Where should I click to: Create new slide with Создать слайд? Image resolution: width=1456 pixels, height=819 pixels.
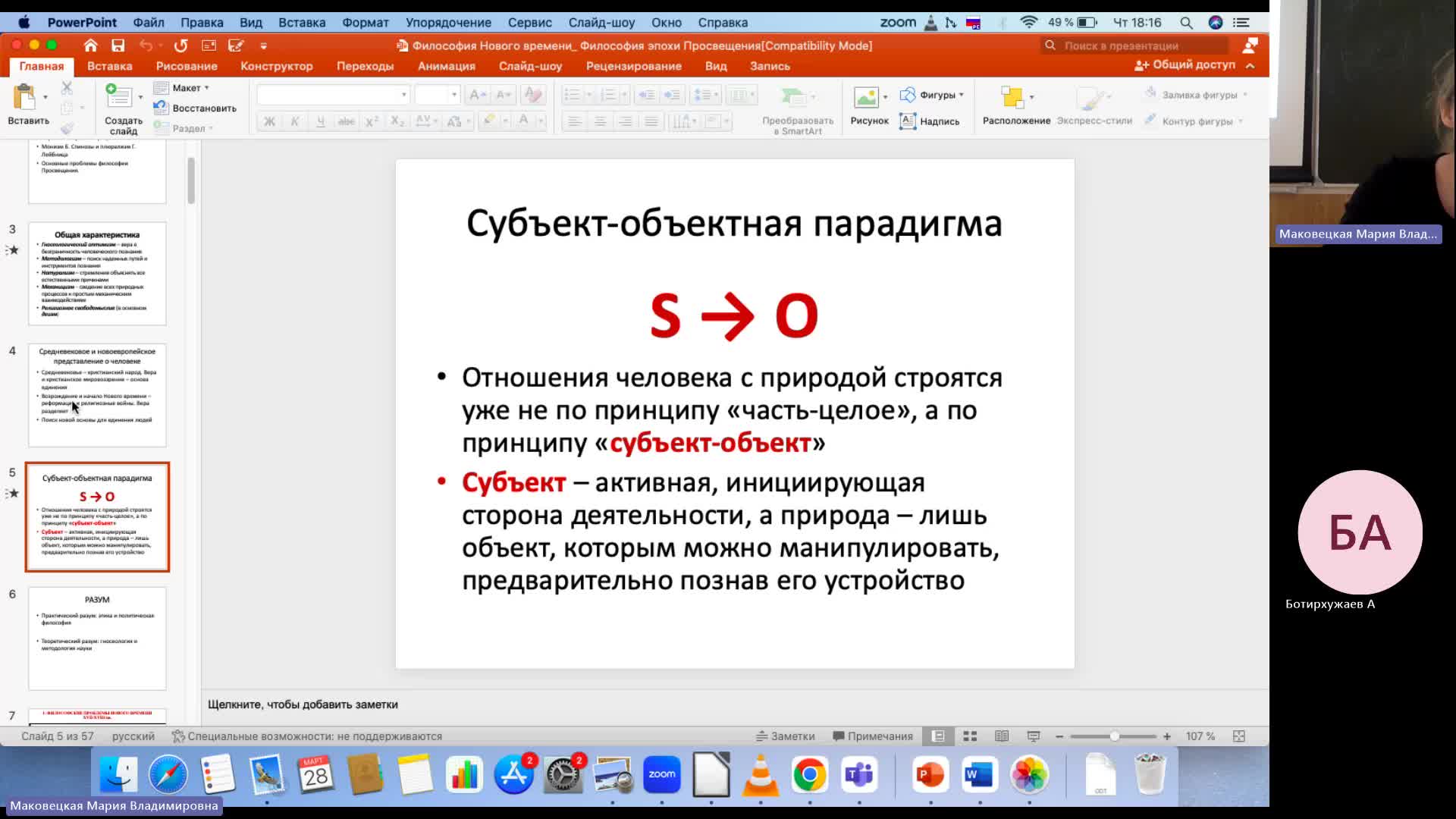click(123, 109)
